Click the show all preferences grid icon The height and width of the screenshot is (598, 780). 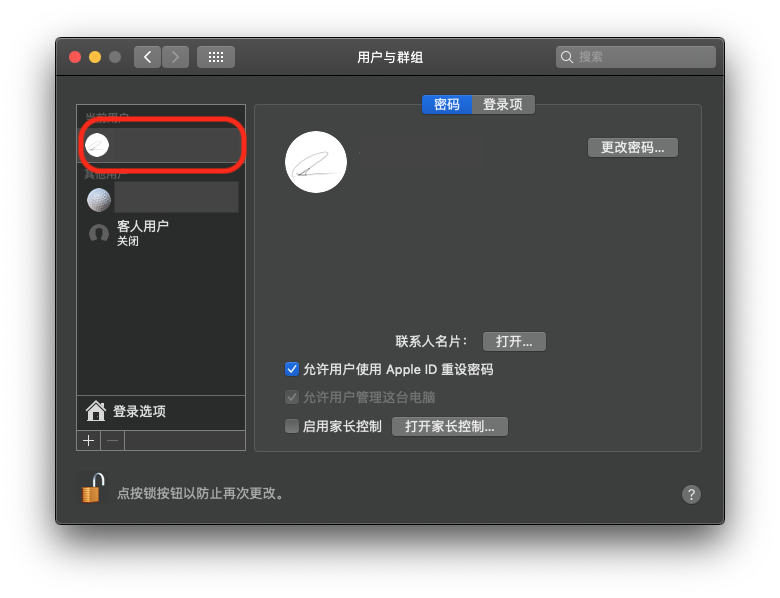point(216,57)
